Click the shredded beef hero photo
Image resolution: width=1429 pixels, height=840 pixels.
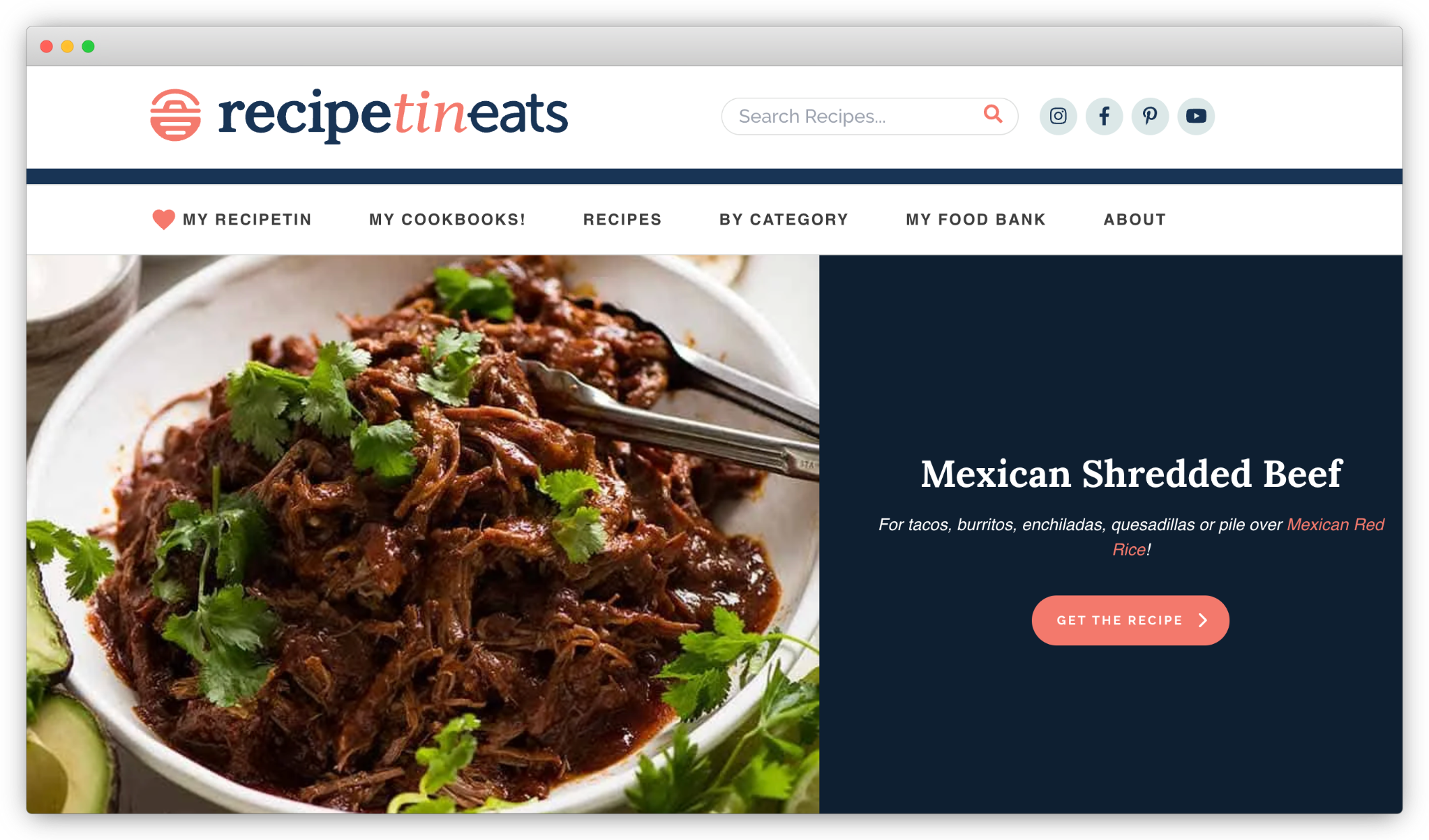(423, 534)
